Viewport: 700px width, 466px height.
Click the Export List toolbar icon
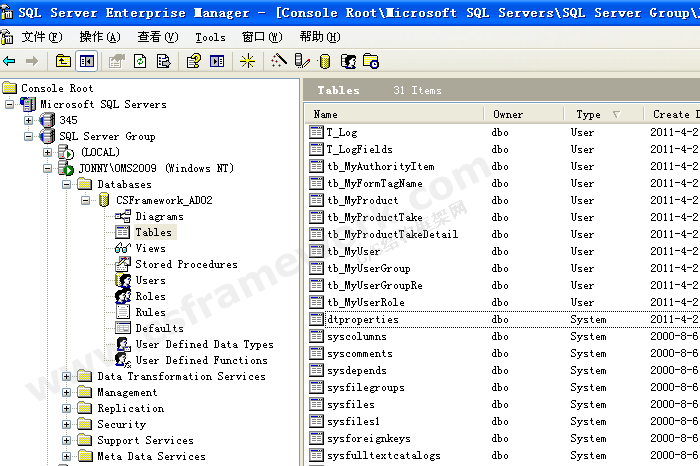[163, 61]
